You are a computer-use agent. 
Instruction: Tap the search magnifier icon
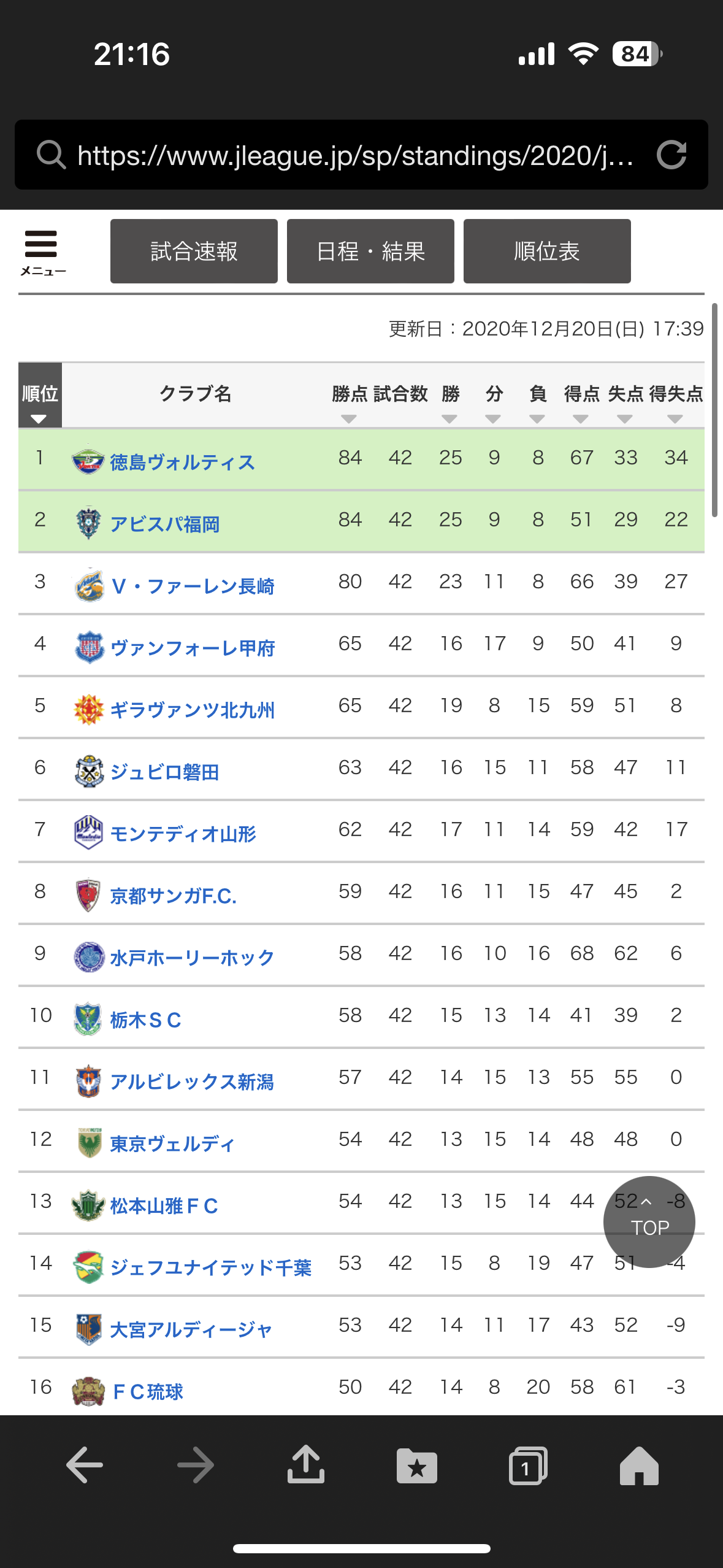click(x=51, y=155)
